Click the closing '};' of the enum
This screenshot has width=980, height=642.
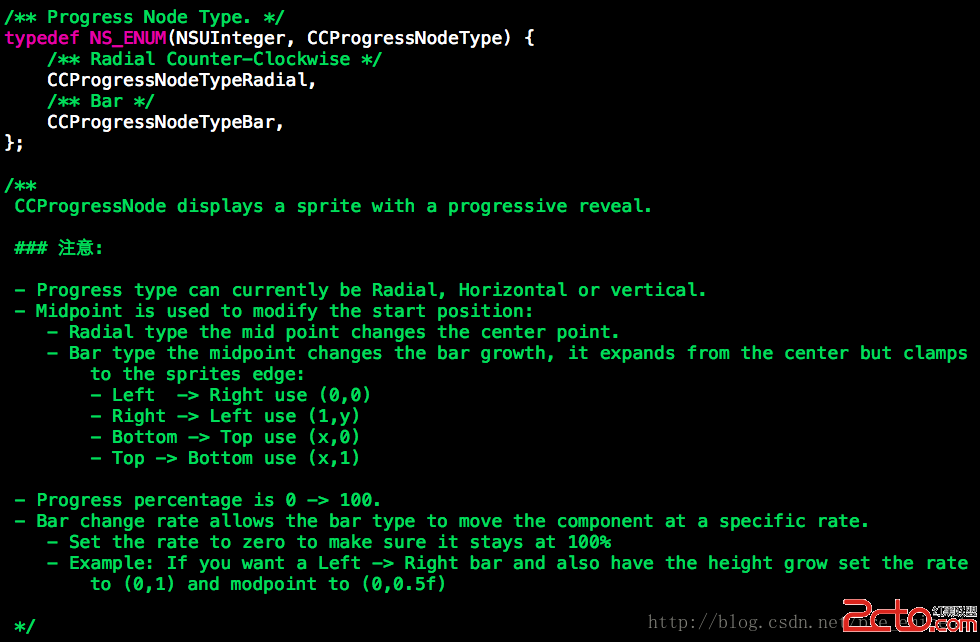[14, 143]
